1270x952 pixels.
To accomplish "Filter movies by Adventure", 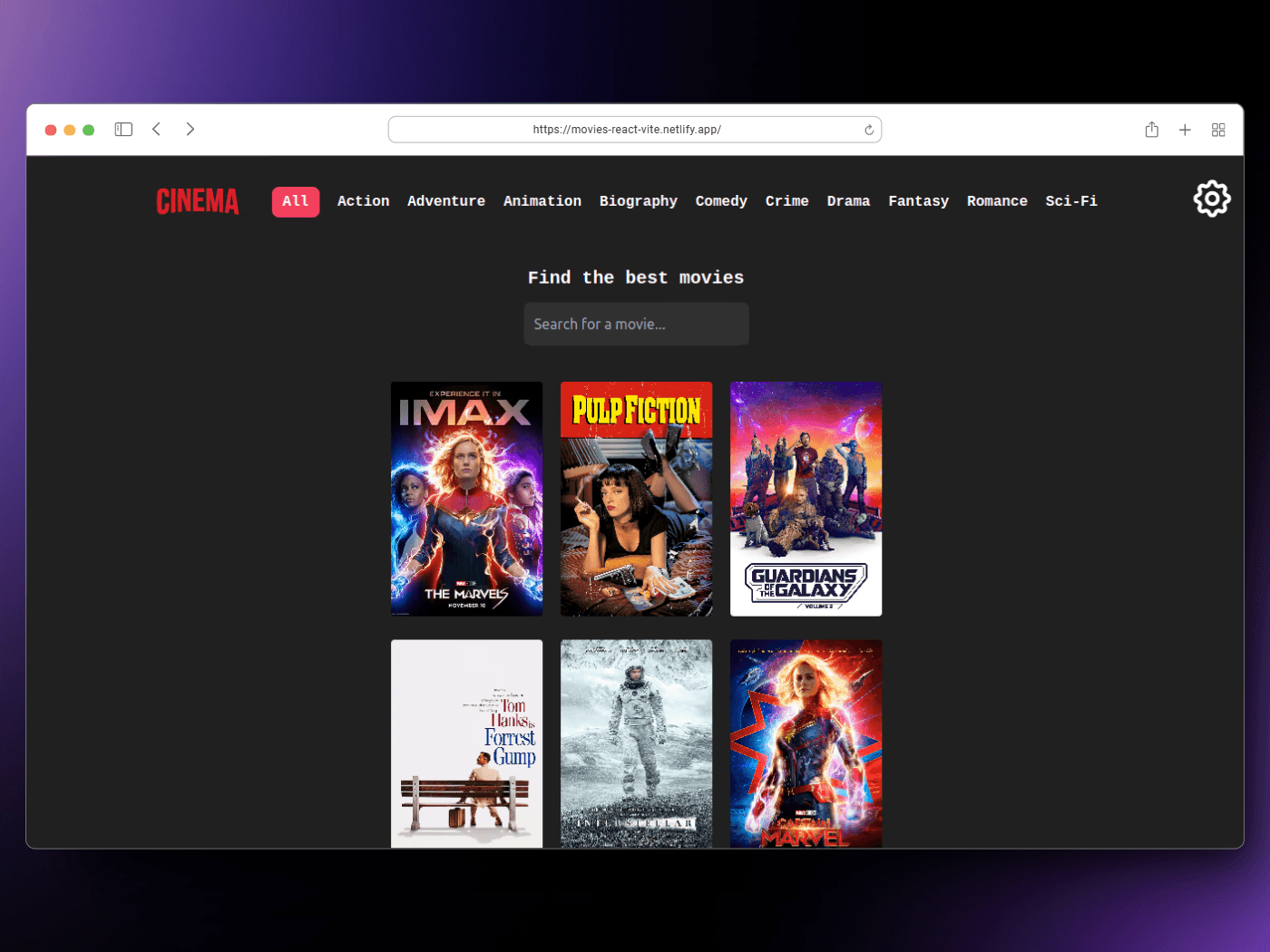I will (446, 201).
